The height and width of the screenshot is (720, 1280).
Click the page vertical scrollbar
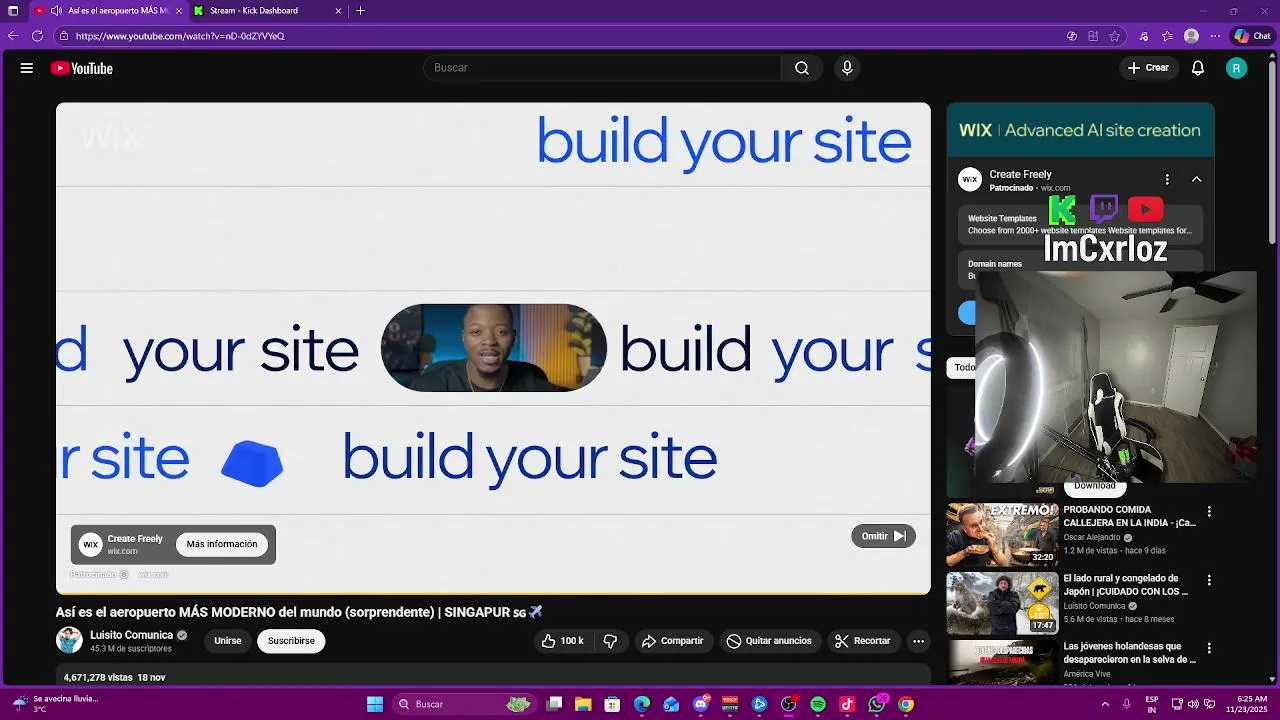(x=1273, y=150)
